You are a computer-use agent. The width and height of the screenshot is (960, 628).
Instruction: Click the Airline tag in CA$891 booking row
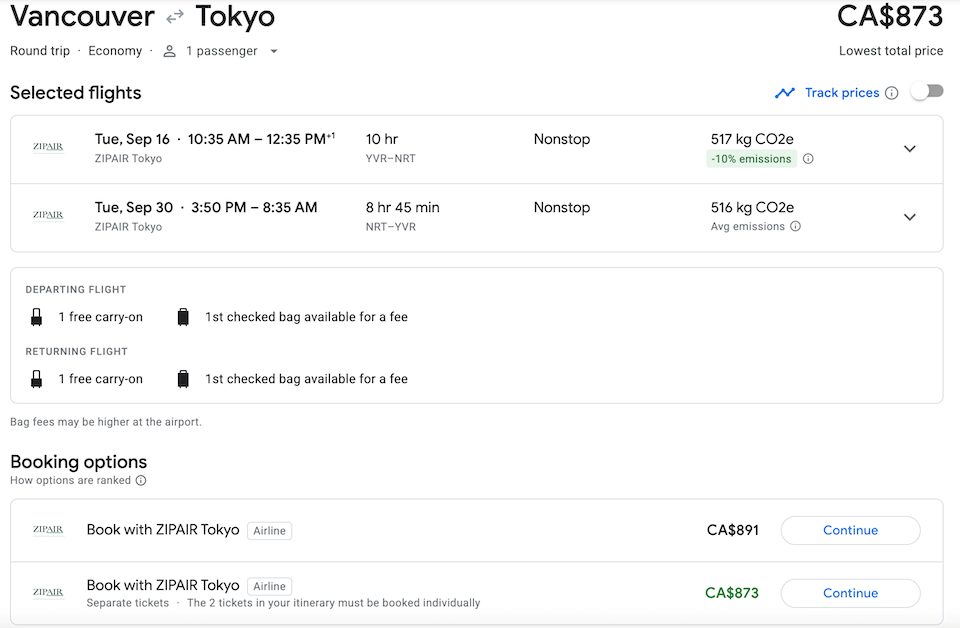pyautogui.click(x=269, y=531)
